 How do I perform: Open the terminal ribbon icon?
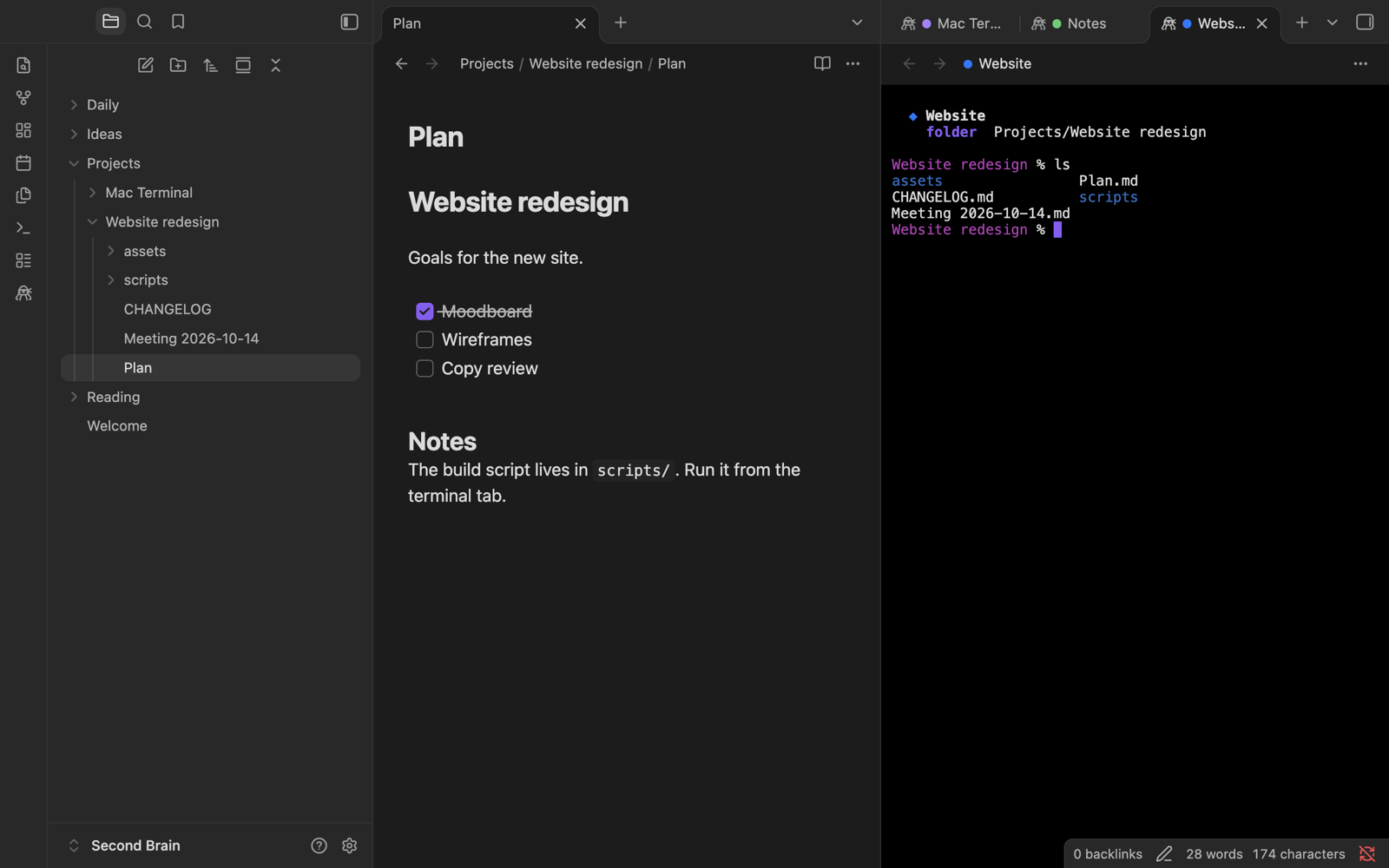coord(23,227)
